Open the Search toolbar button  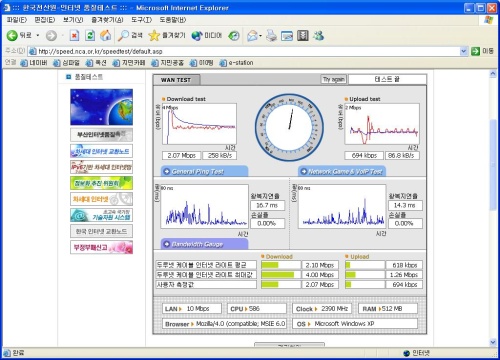130,35
